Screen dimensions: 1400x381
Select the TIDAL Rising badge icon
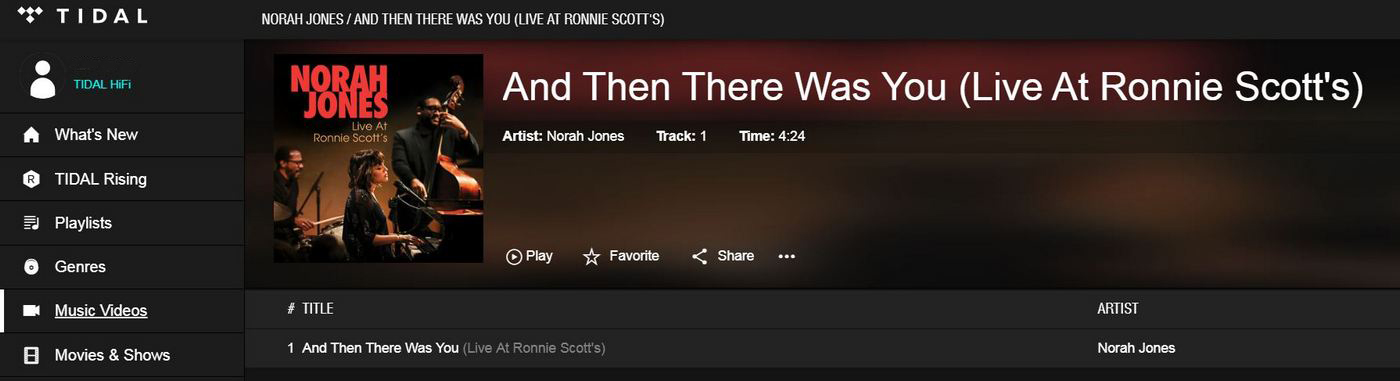(x=31, y=179)
